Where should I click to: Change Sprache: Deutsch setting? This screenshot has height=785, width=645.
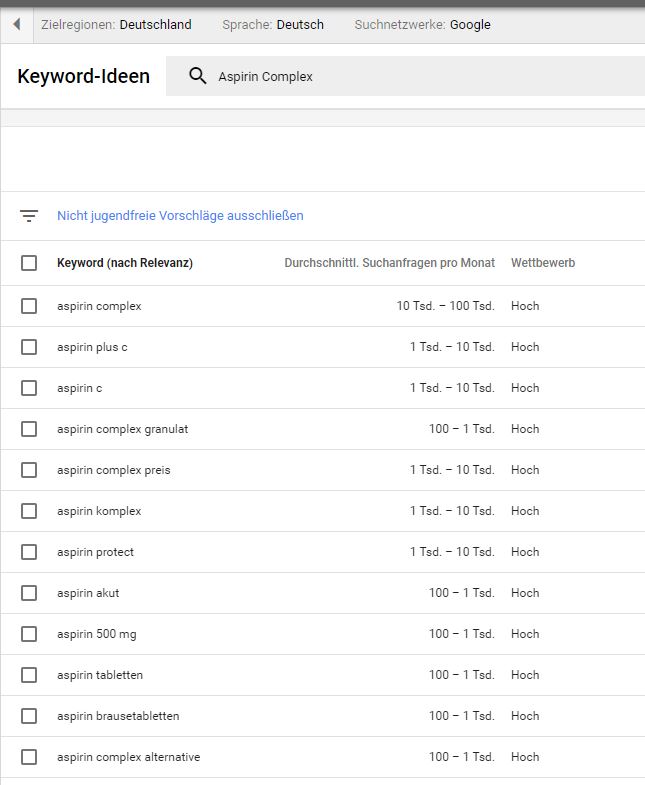pos(273,25)
